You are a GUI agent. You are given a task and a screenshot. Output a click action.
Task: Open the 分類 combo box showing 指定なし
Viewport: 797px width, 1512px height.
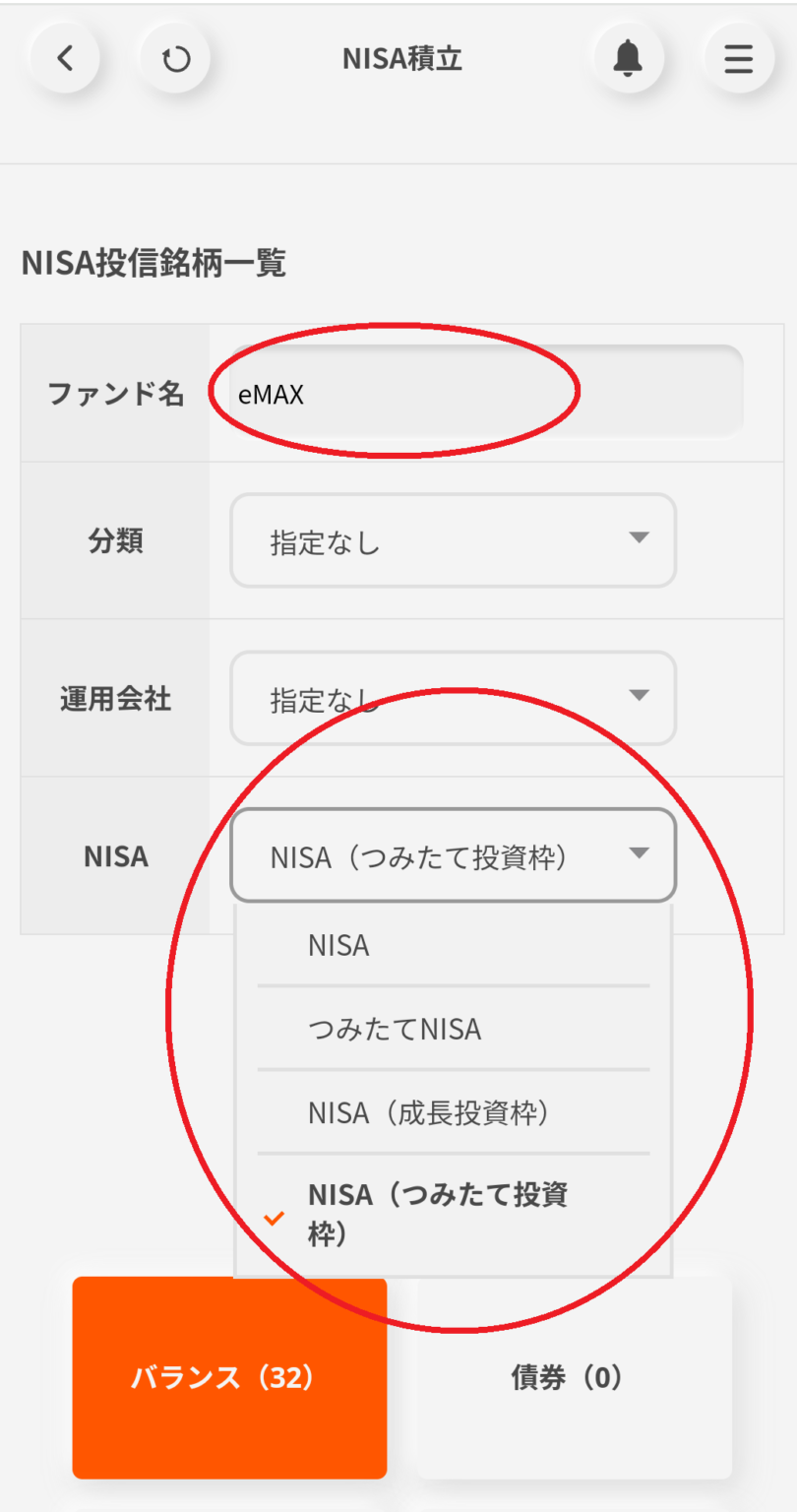[453, 540]
